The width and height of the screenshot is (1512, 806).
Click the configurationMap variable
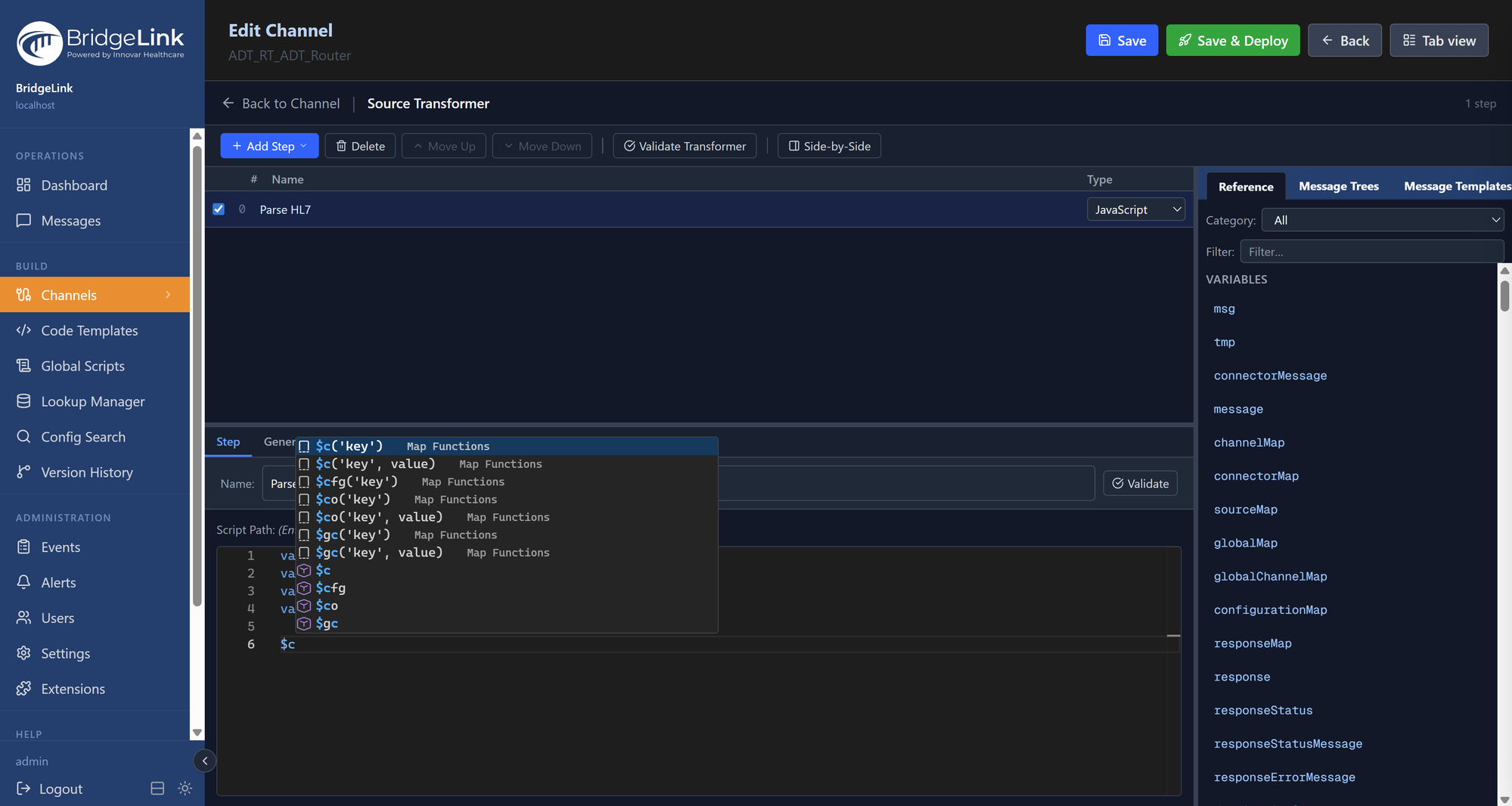(x=1270, y=610)
